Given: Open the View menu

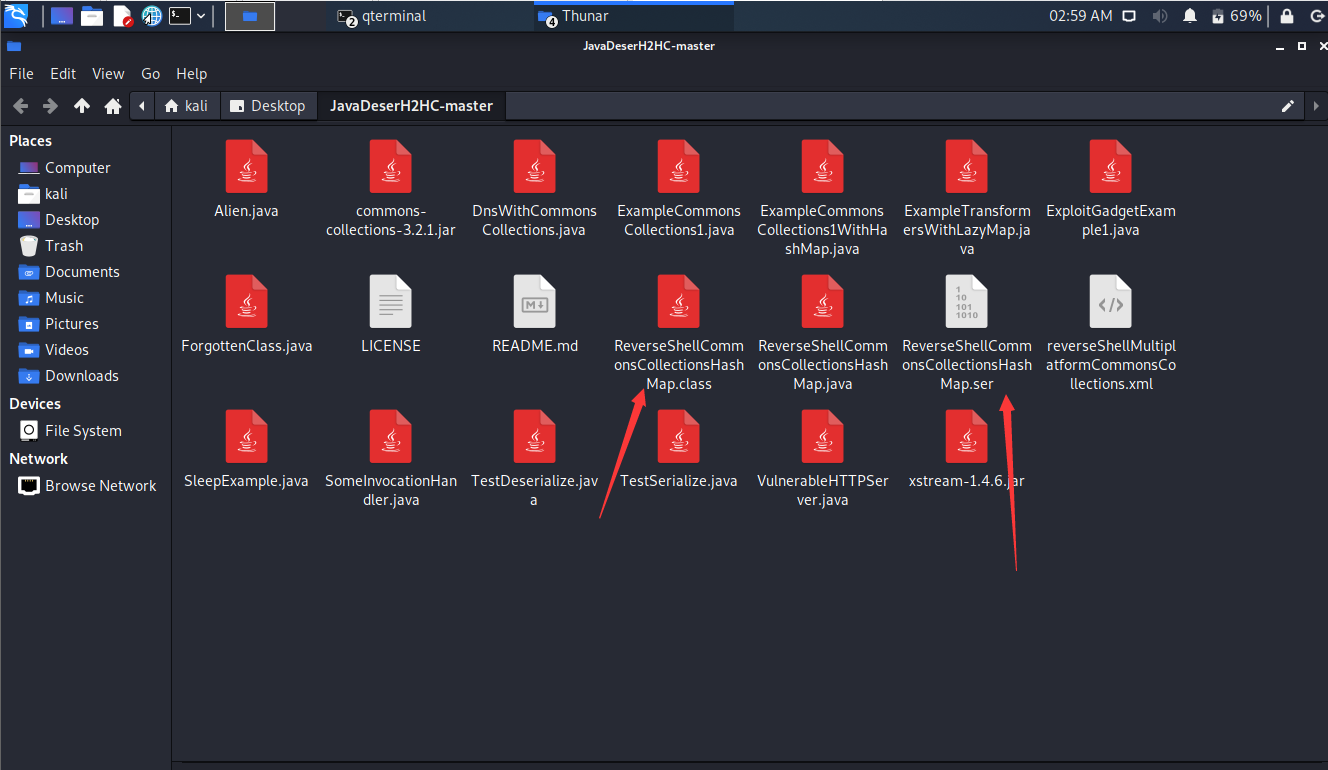Looking at the screenshot, I should [108, 73].
